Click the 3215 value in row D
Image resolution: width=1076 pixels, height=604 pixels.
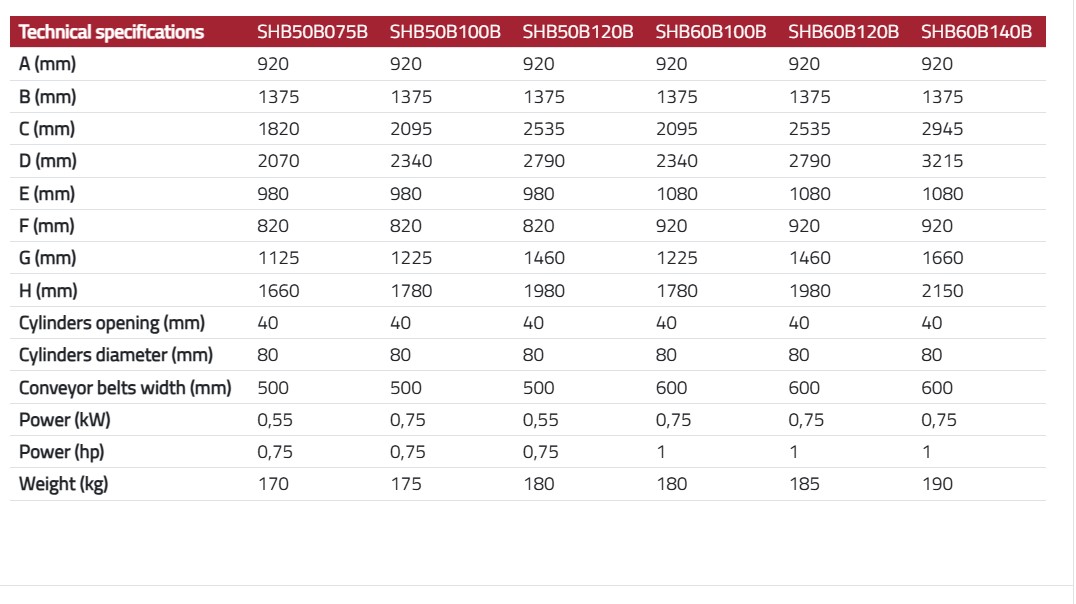click(942, 161)
